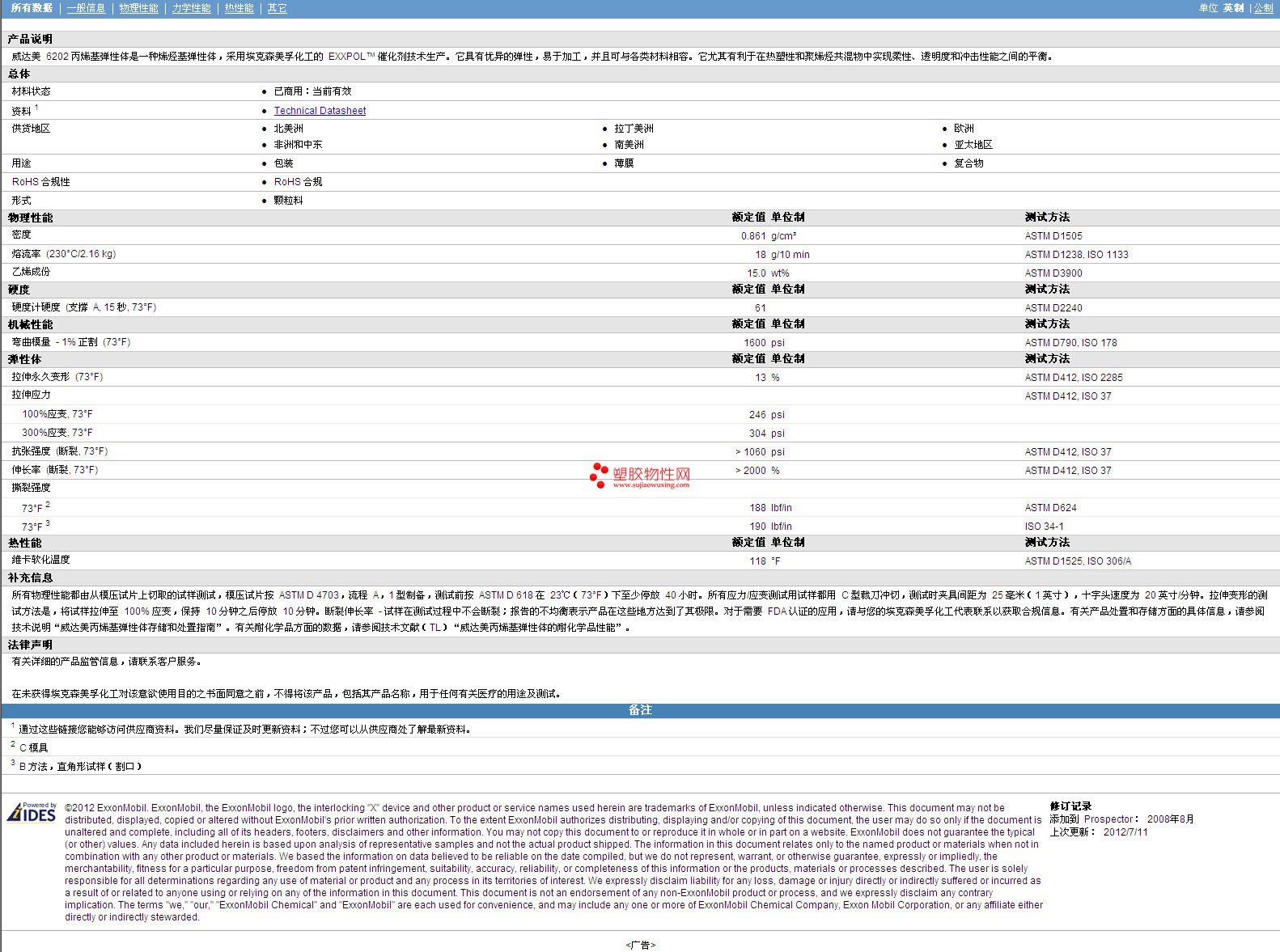Viewport: 1280px width, 952px height.
Task: Click 南美洲 supply region entry
Action: pos(629,145)
